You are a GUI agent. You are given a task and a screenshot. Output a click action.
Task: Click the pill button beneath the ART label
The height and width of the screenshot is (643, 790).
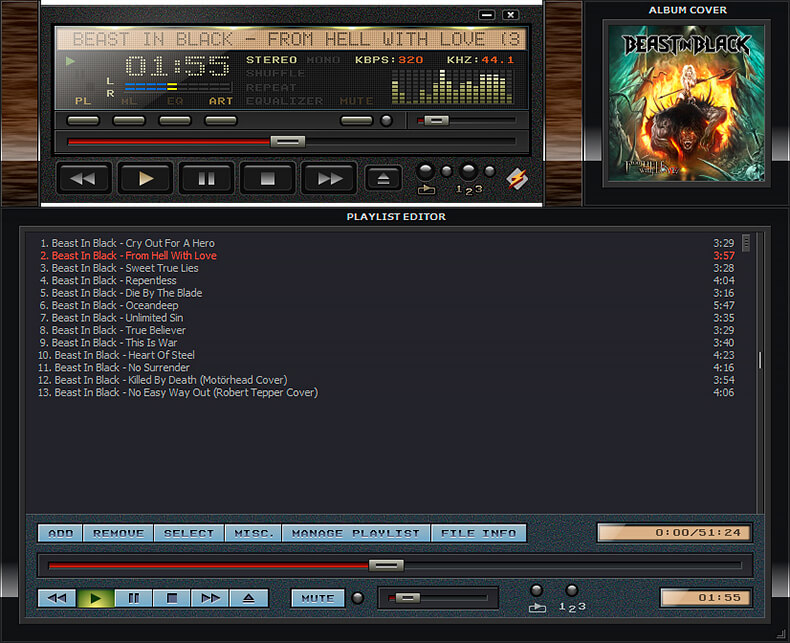point(221,120)
